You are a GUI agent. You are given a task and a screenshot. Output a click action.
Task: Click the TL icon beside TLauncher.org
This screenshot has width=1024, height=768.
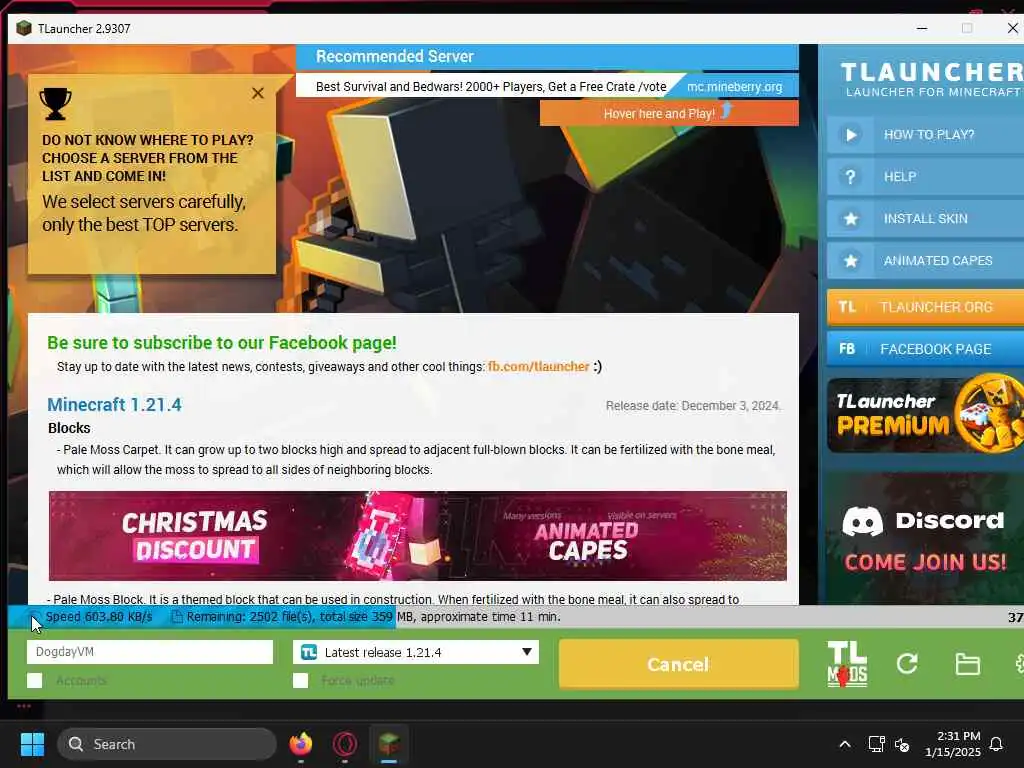(847, 307)
